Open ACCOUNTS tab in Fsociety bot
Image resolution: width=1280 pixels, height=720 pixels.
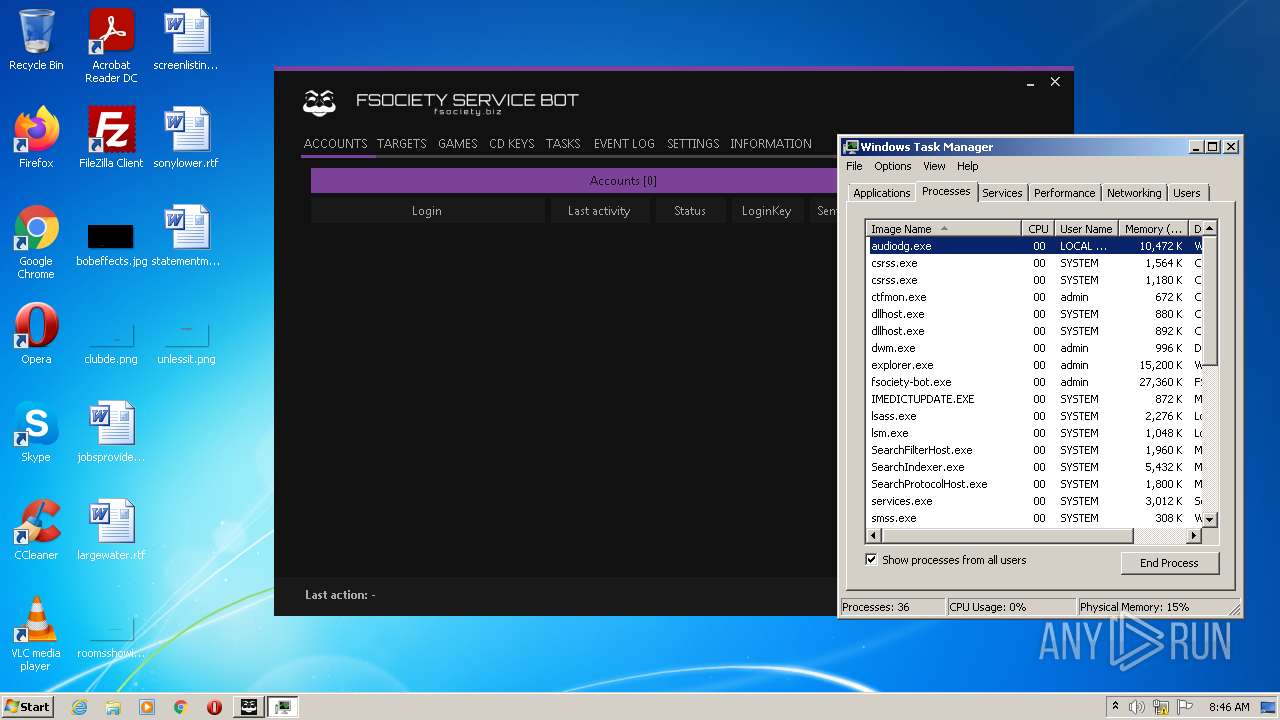[x=335, y=144]
